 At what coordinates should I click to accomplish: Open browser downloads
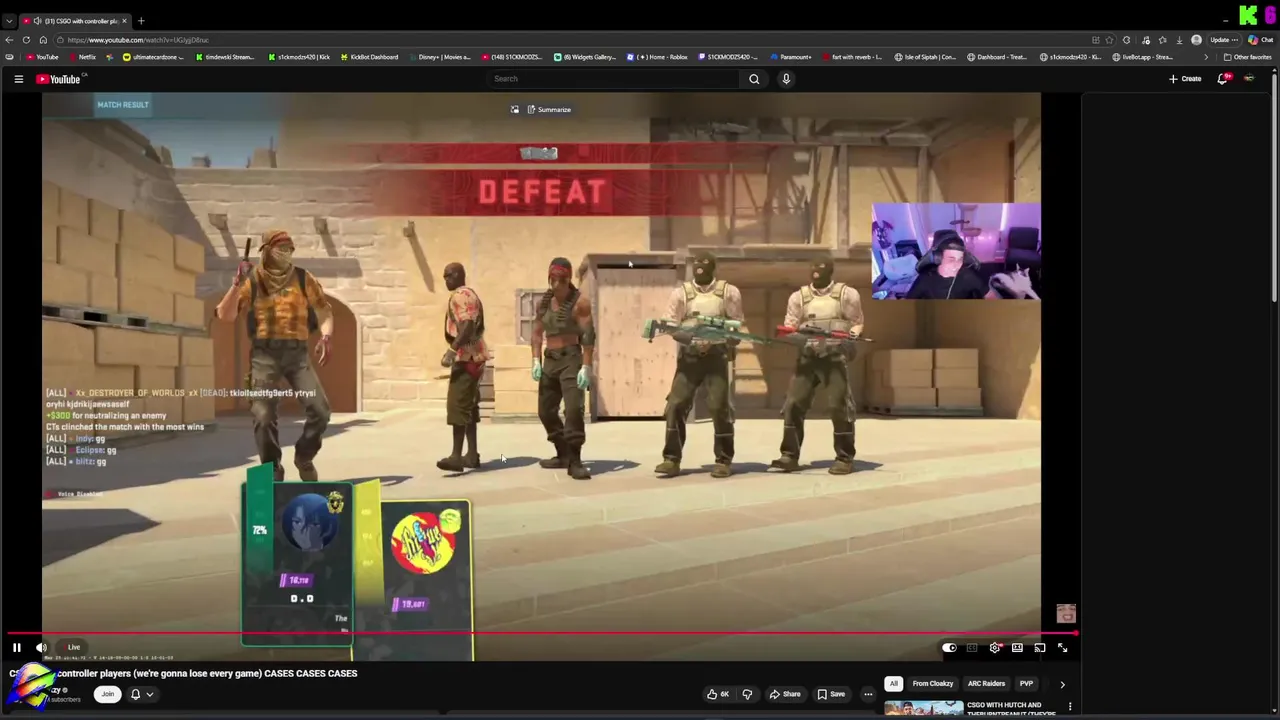1179,40
